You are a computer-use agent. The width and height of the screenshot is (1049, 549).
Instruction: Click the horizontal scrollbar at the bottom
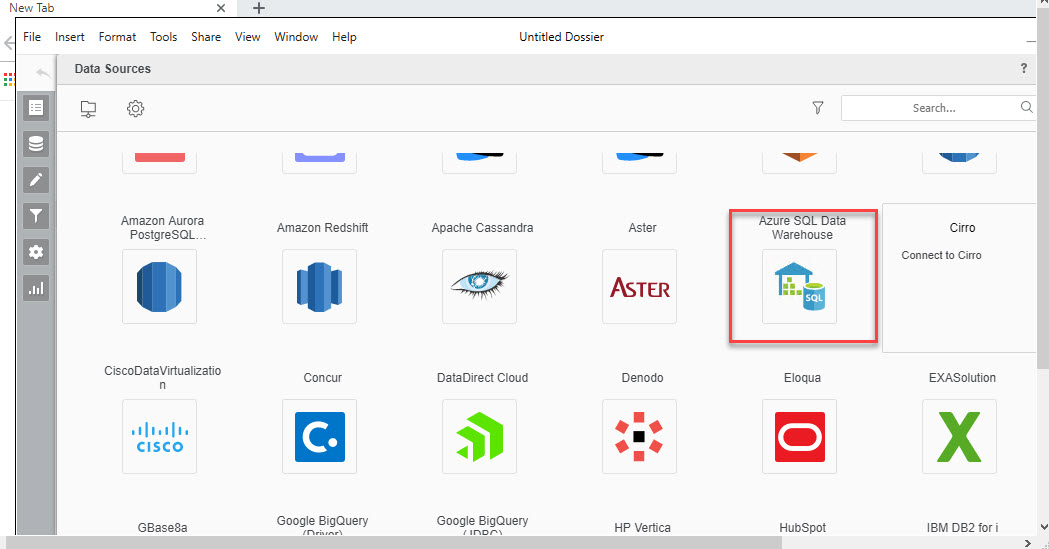click(x=393, y=542)
